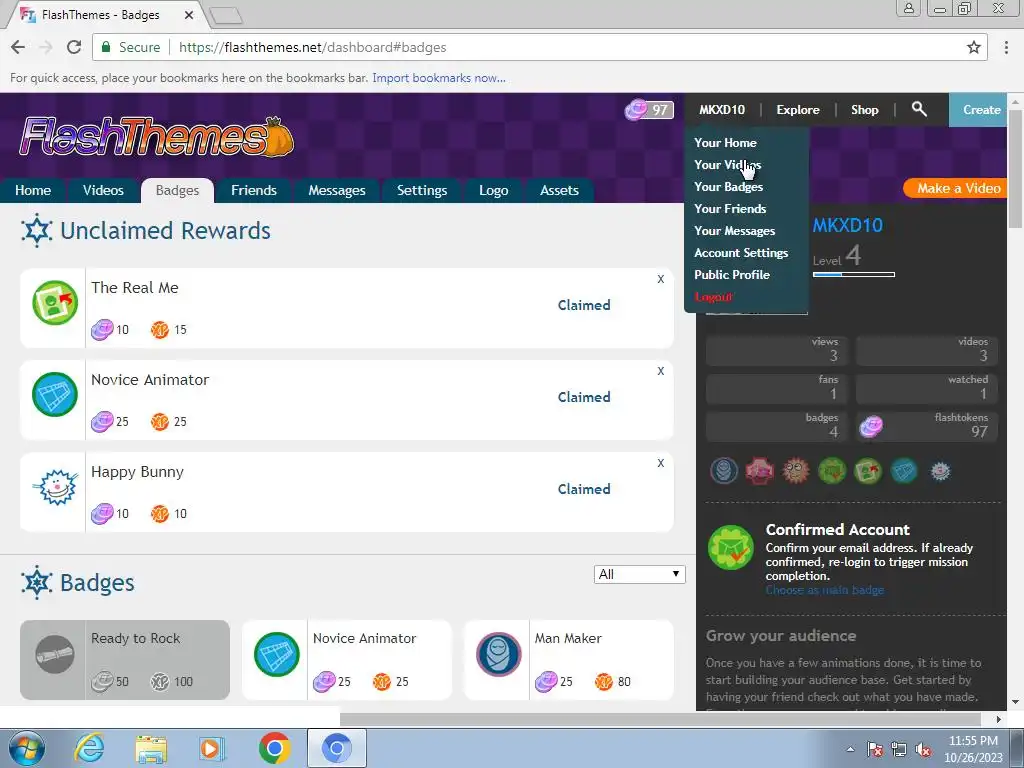Click Claimed on the Happy Bunny reward
Image resolution: width=1024 pixels, height=768 pixels.
coord(584,489)
